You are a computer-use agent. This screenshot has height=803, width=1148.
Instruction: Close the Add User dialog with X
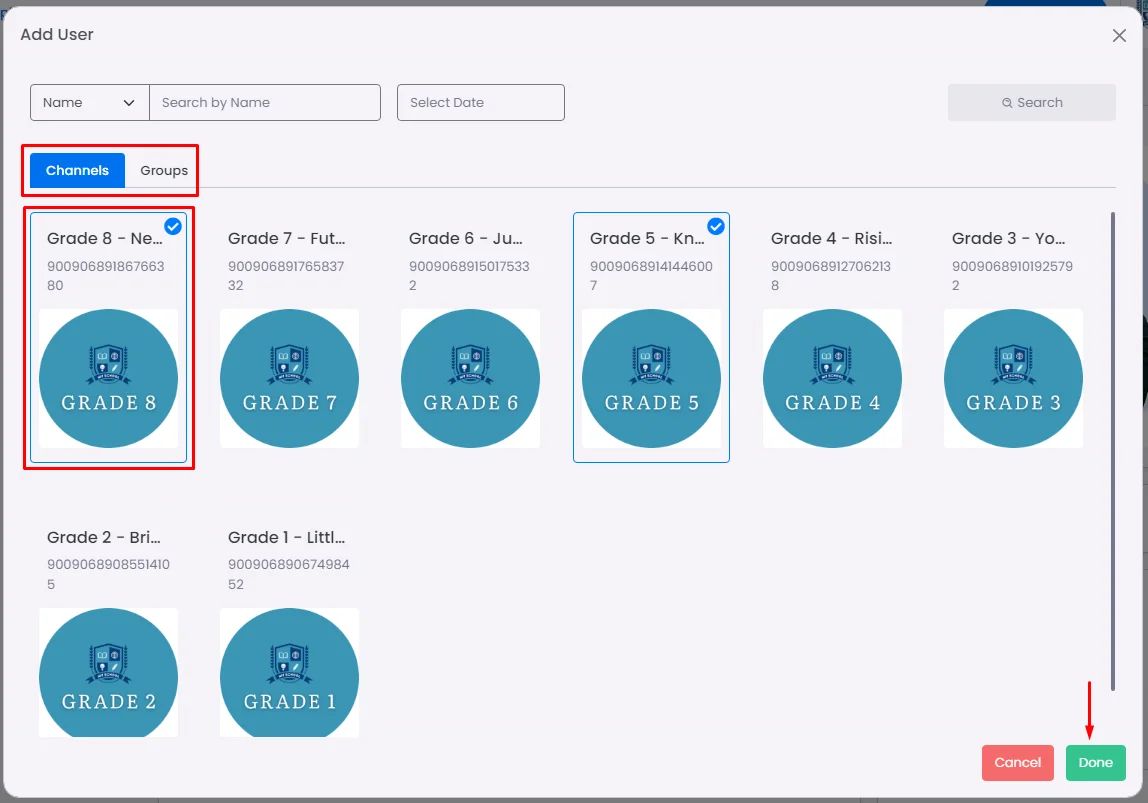1119,36
